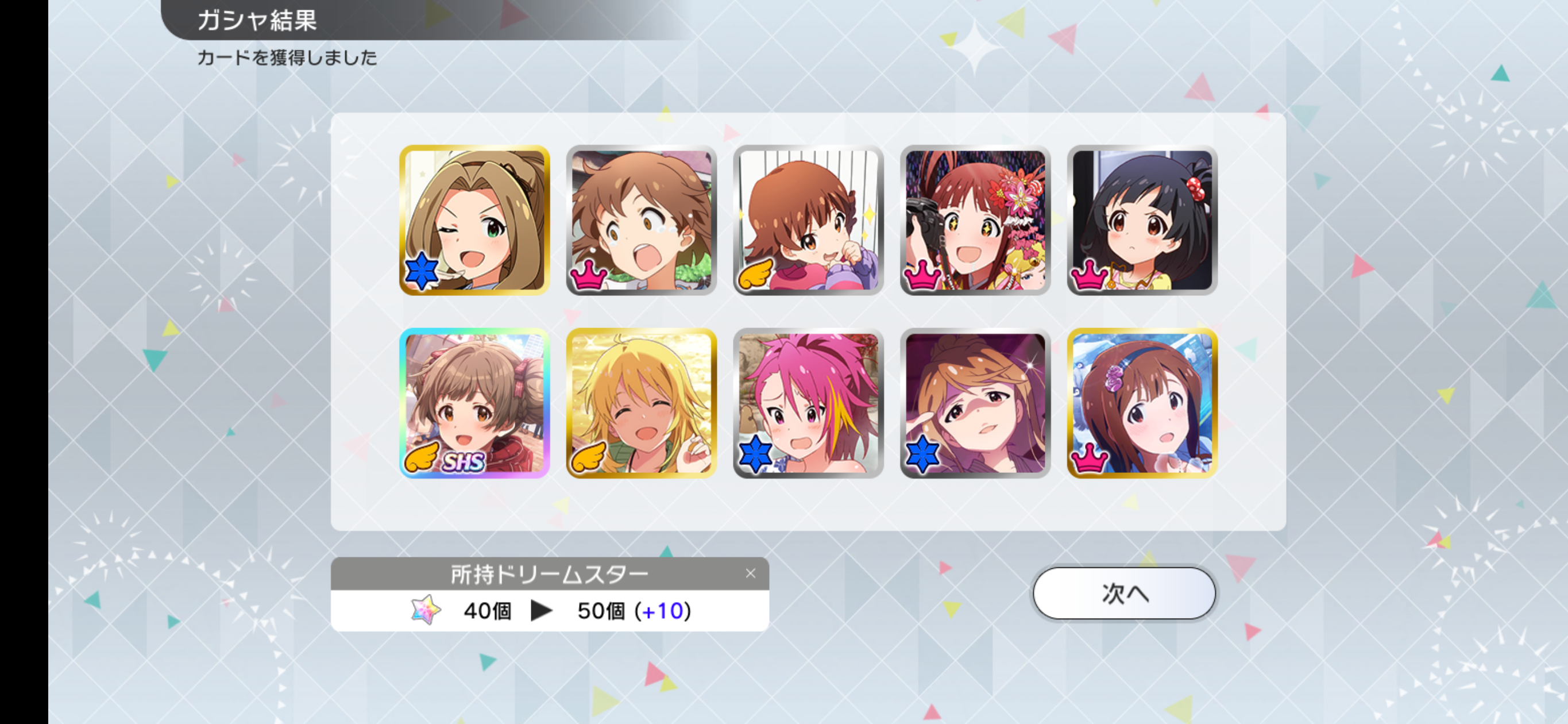Click the 次へ button
This screenshot has width=1568, height=724.
click(1124, 593)
